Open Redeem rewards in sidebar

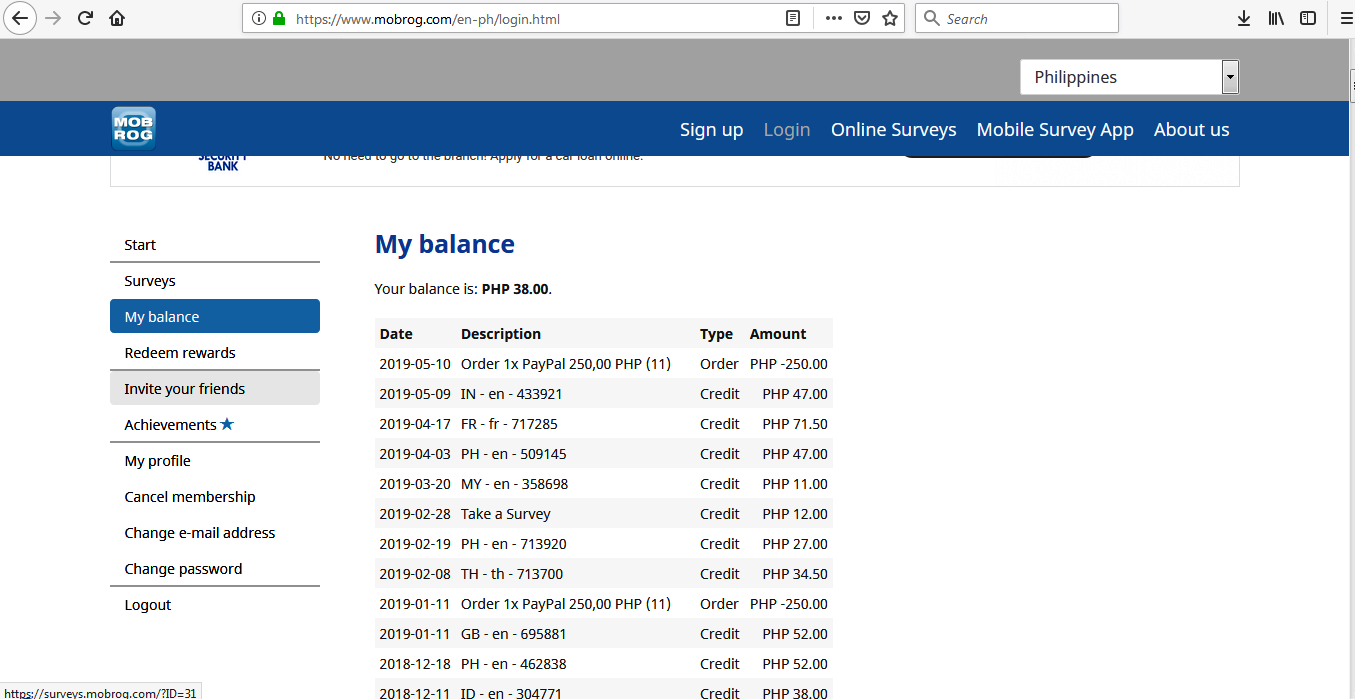point(215,353)
